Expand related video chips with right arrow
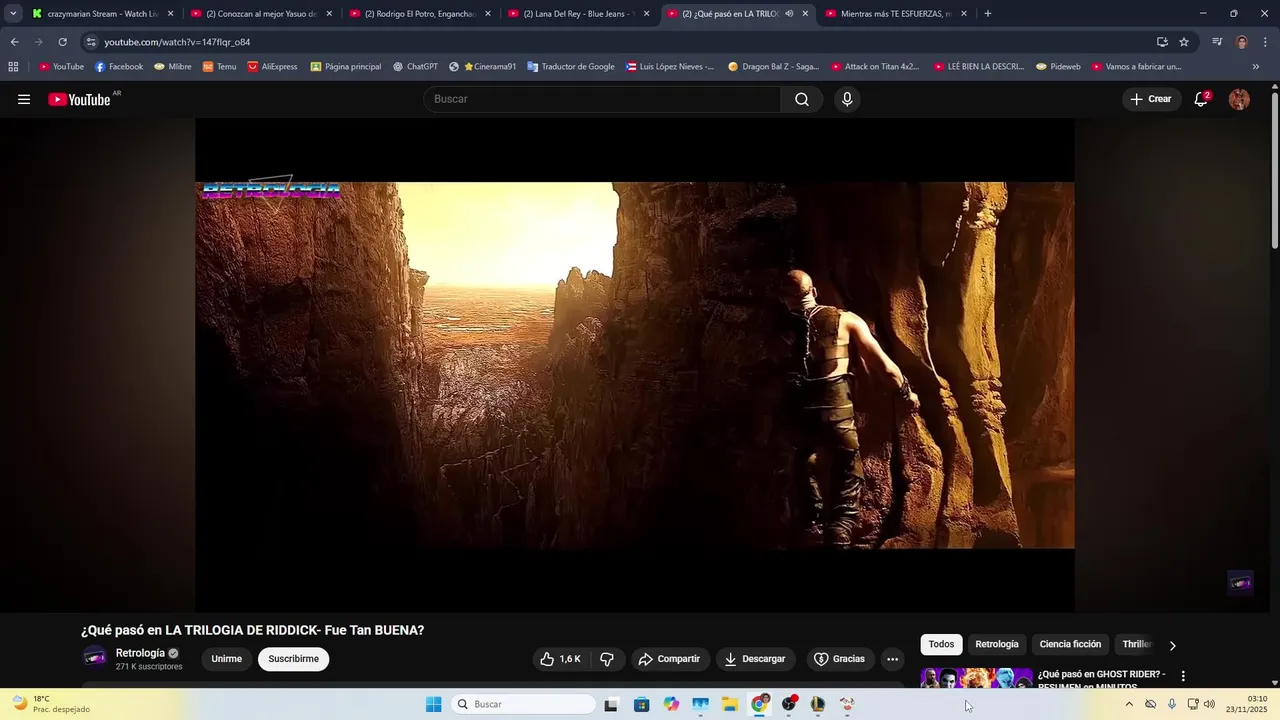The image size is (1280, 720). tap(1173, 645)
